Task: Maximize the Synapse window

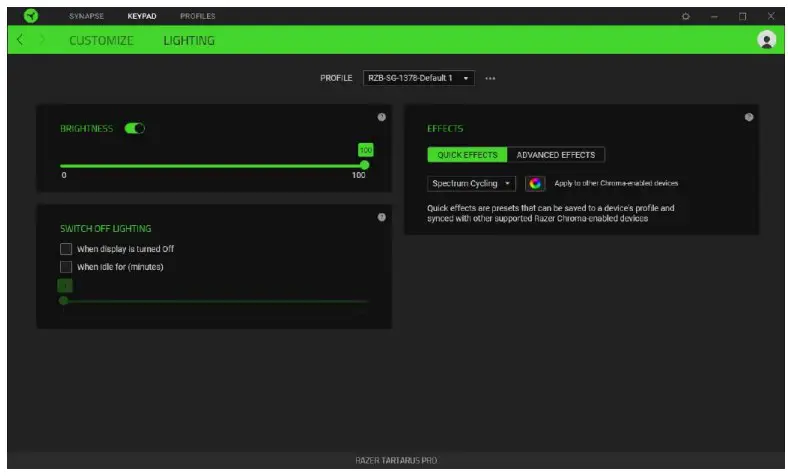Action: click(x=742, y=17)
